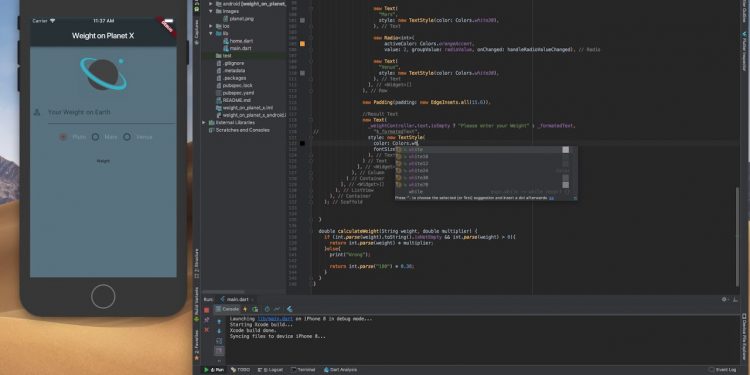Click the Flutter Hot Restart icon
This screenshot has width=750, height=375.
pyautogui.click(x=255, y=309)
